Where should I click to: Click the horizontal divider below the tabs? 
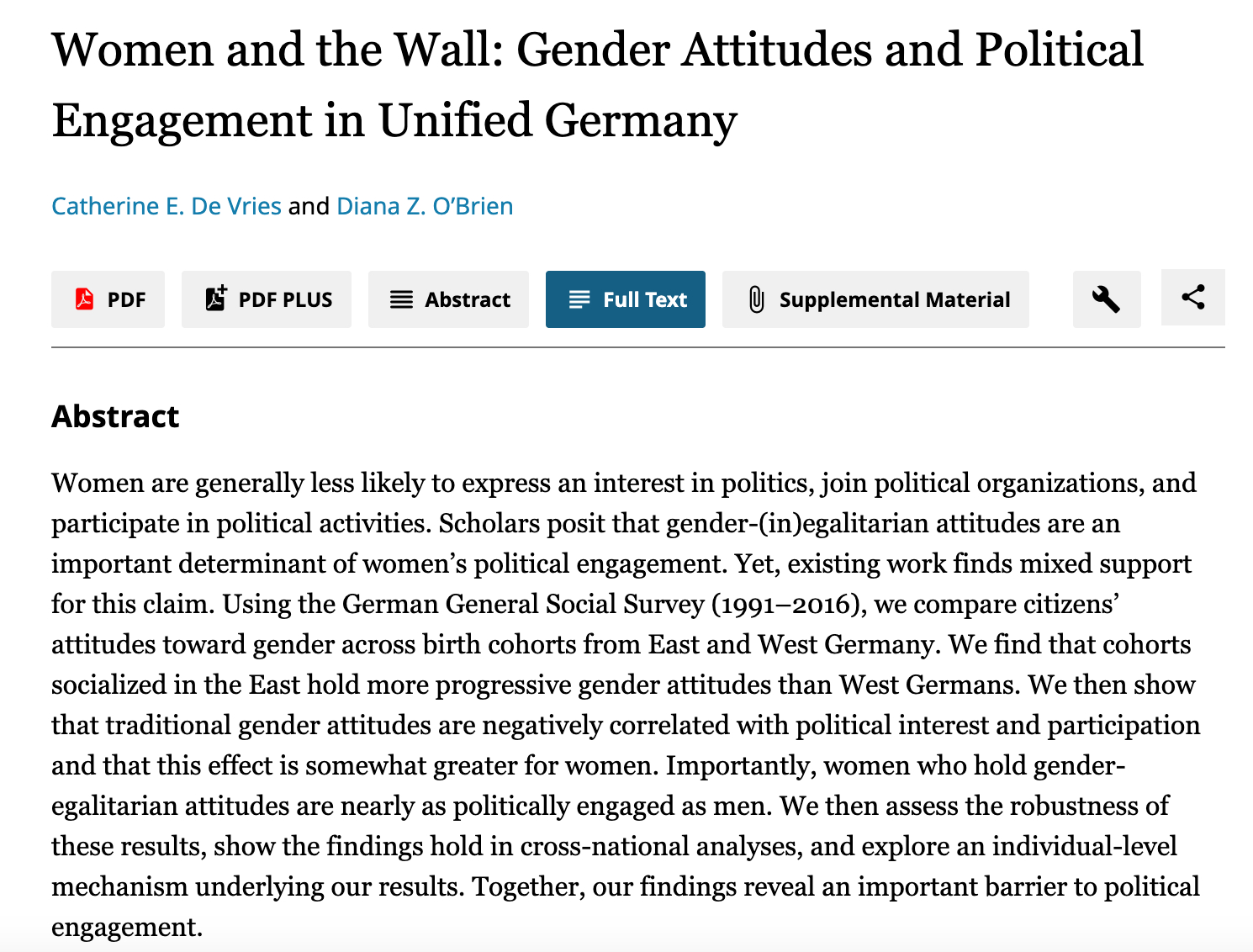coord(637,347)
